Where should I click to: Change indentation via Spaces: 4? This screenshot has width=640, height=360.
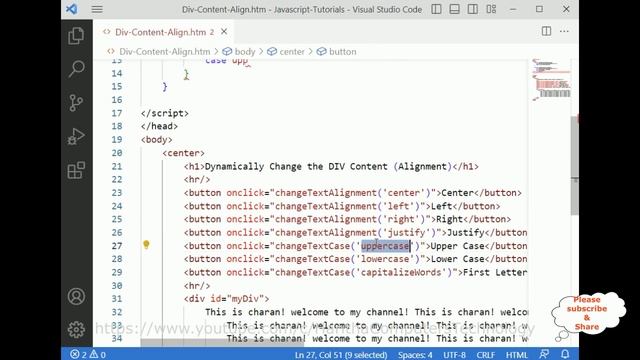pyautogui.click(x=415, y=355)
